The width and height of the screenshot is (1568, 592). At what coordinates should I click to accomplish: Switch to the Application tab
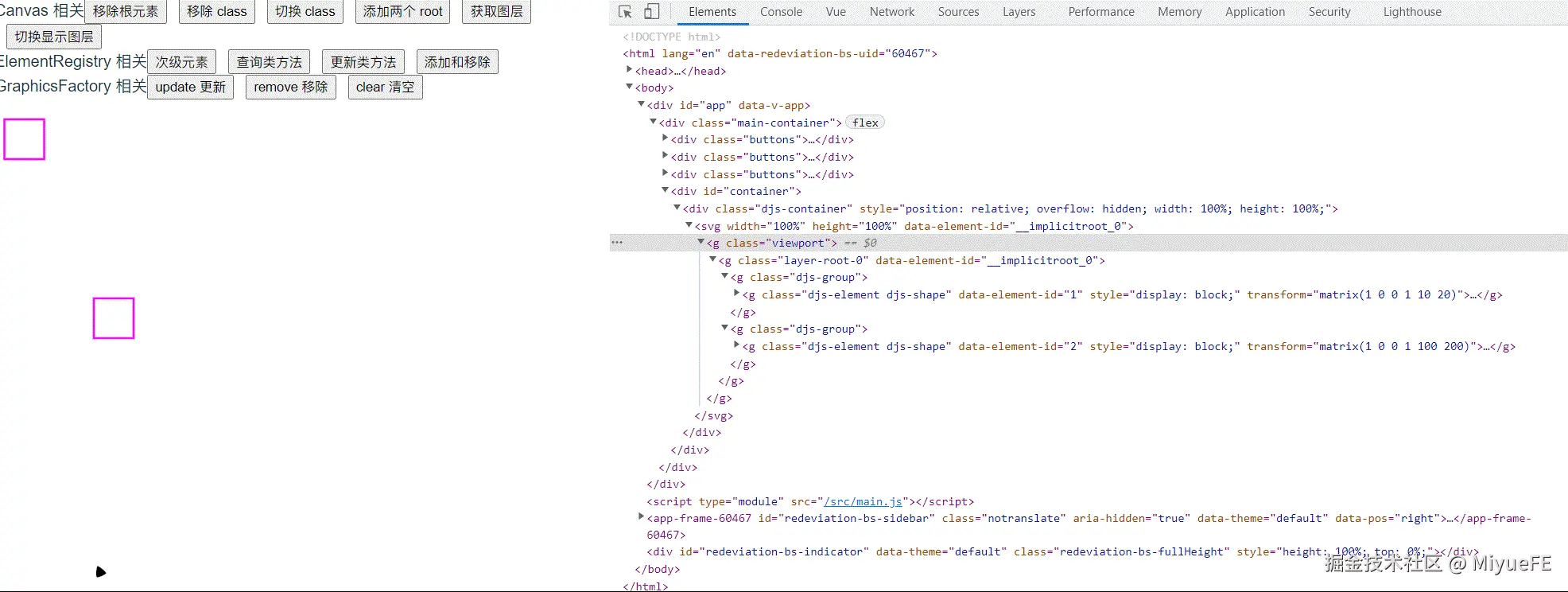[1255, 12]
